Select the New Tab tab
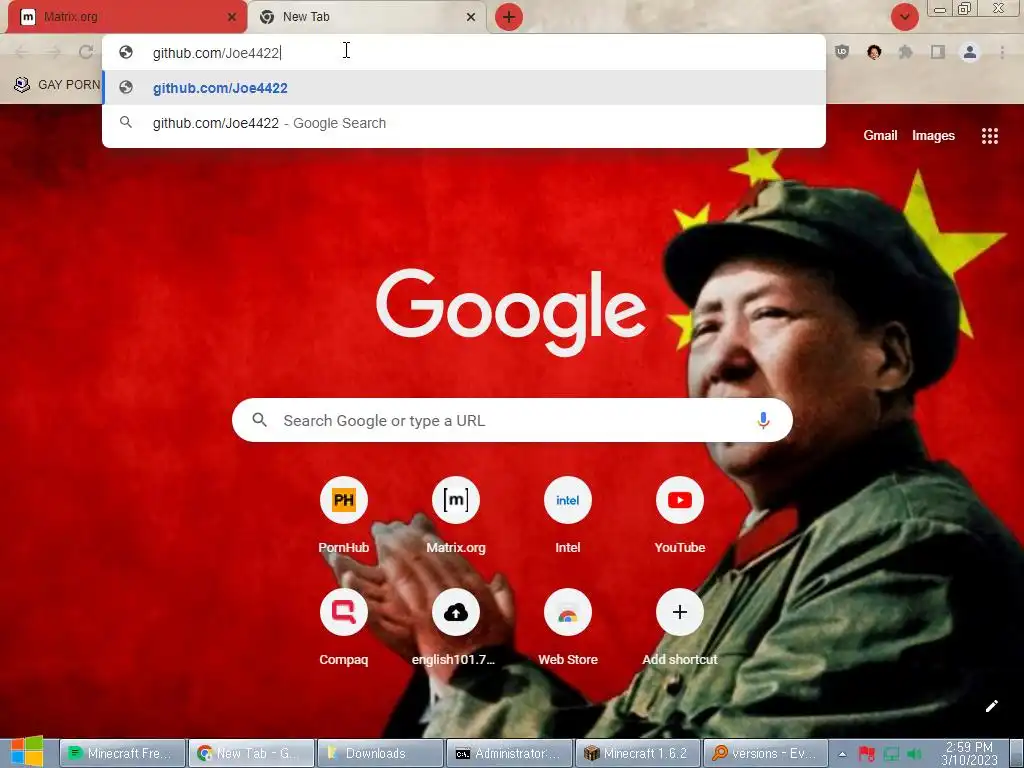The height and width of the screenshot is (768, 1024). tap(367, 17)
